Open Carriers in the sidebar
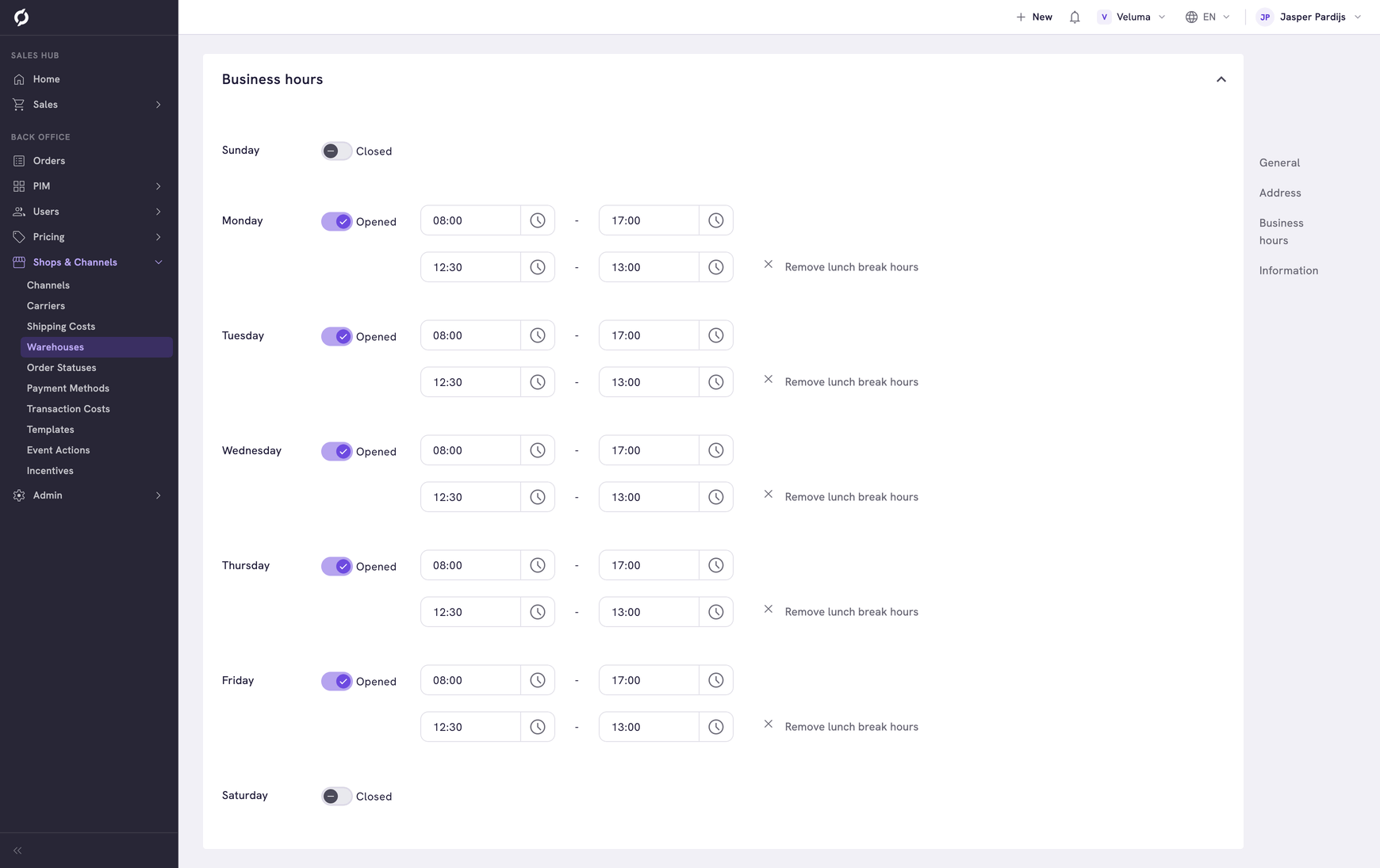This screenshot has width=1380, height=868. tap(46, 306)
